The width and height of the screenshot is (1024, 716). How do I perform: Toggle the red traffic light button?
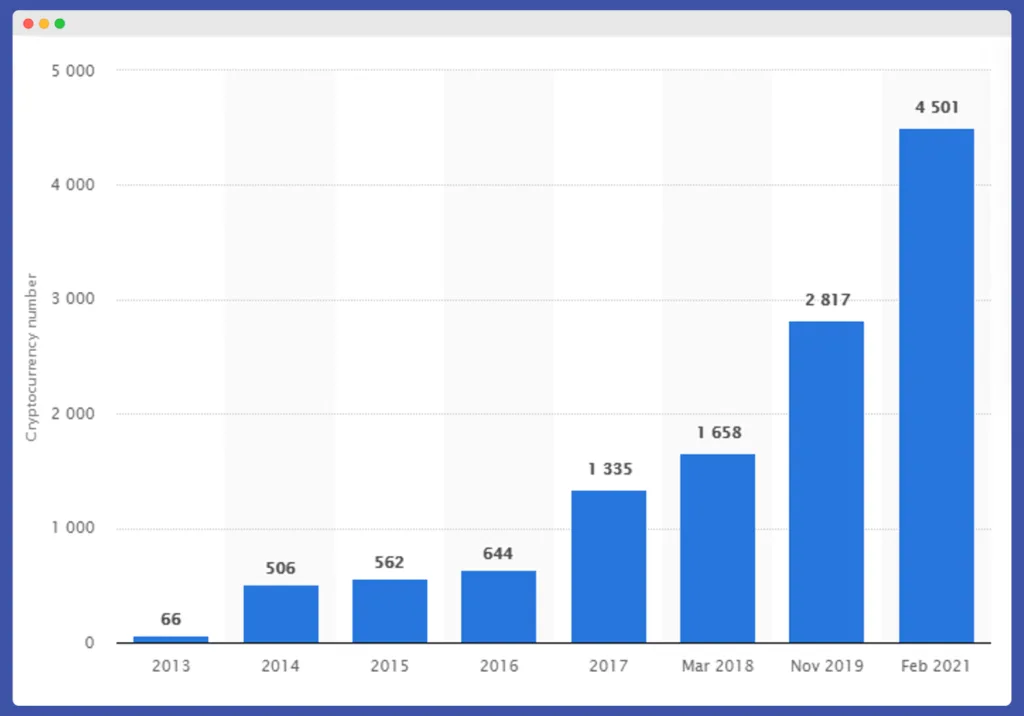[x=27, y=23]
